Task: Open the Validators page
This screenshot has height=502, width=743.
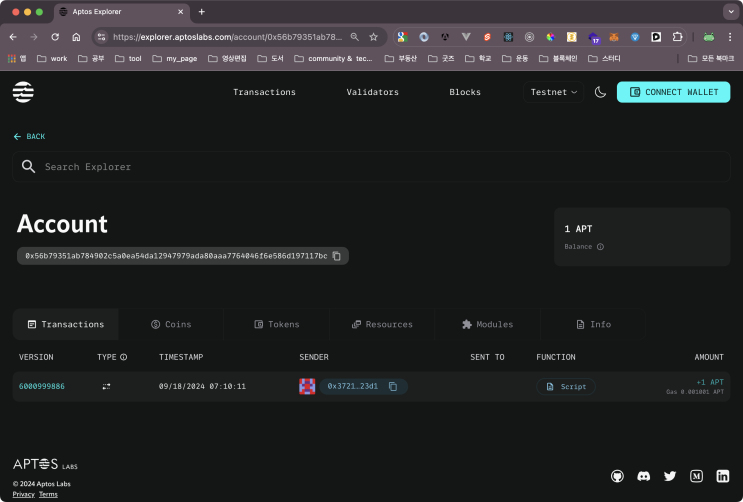Action: [372, 92]
